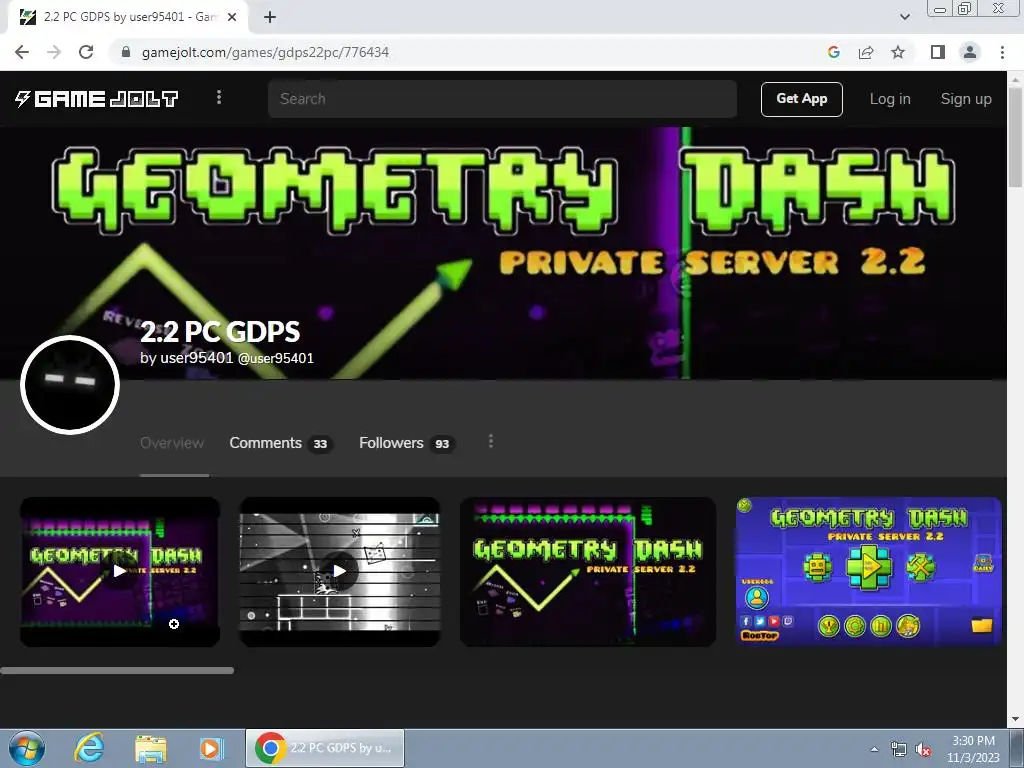Screen dimensions: 1024x768
Task: Open Google icon in address bar
Action: click(833, 52)
